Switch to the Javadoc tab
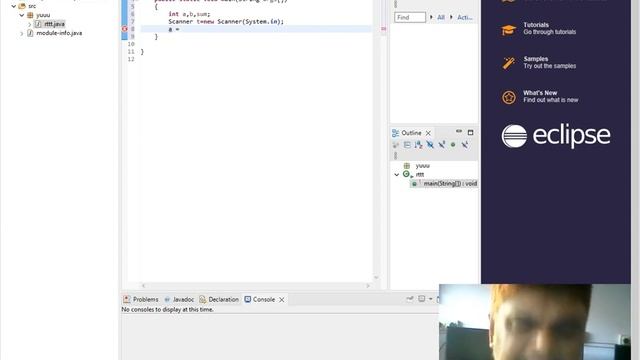 point(179,300)
